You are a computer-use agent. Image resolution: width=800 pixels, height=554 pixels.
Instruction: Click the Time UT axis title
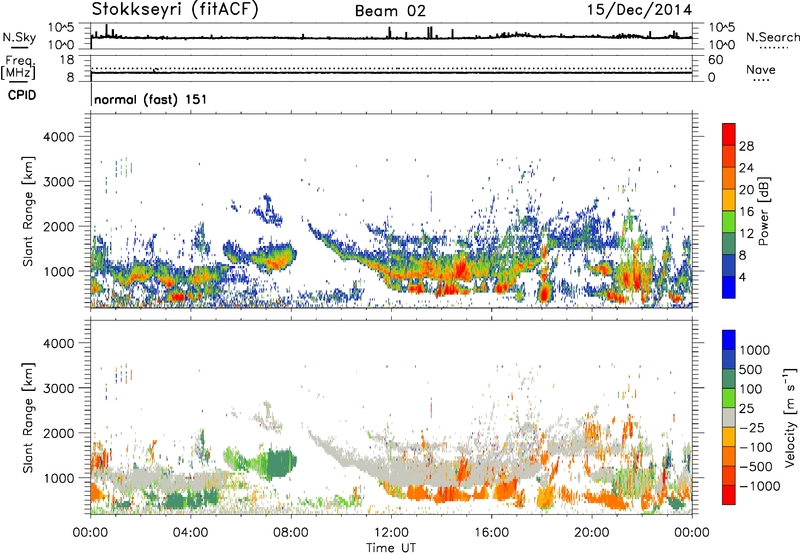pyautogui.click(x=391, y=548)
